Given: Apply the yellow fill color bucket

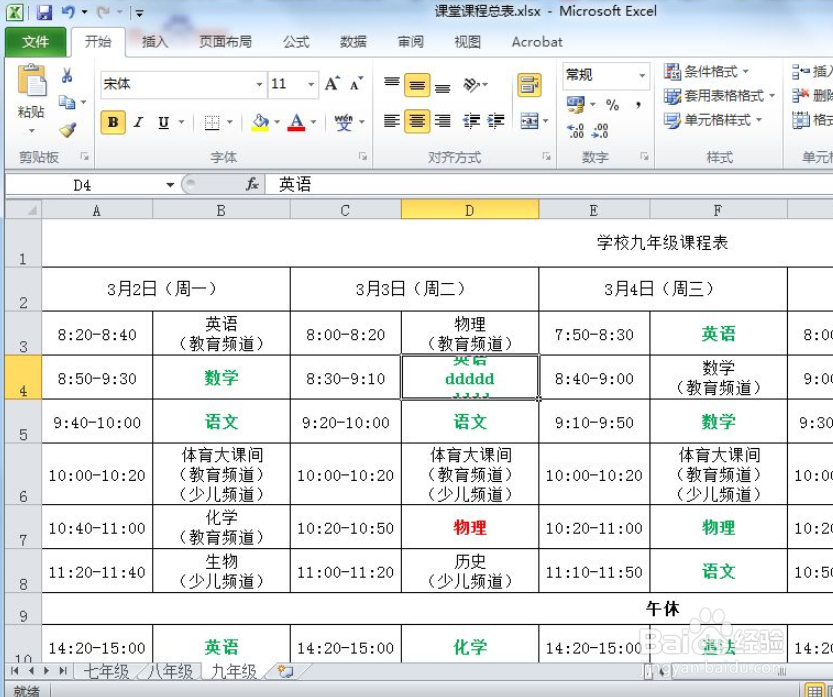Looking at the screenshot, I should coord(260,123).
